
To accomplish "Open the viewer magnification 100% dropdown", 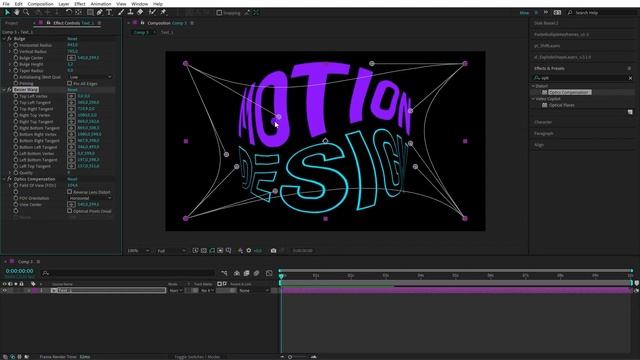I will pos(138,251).
